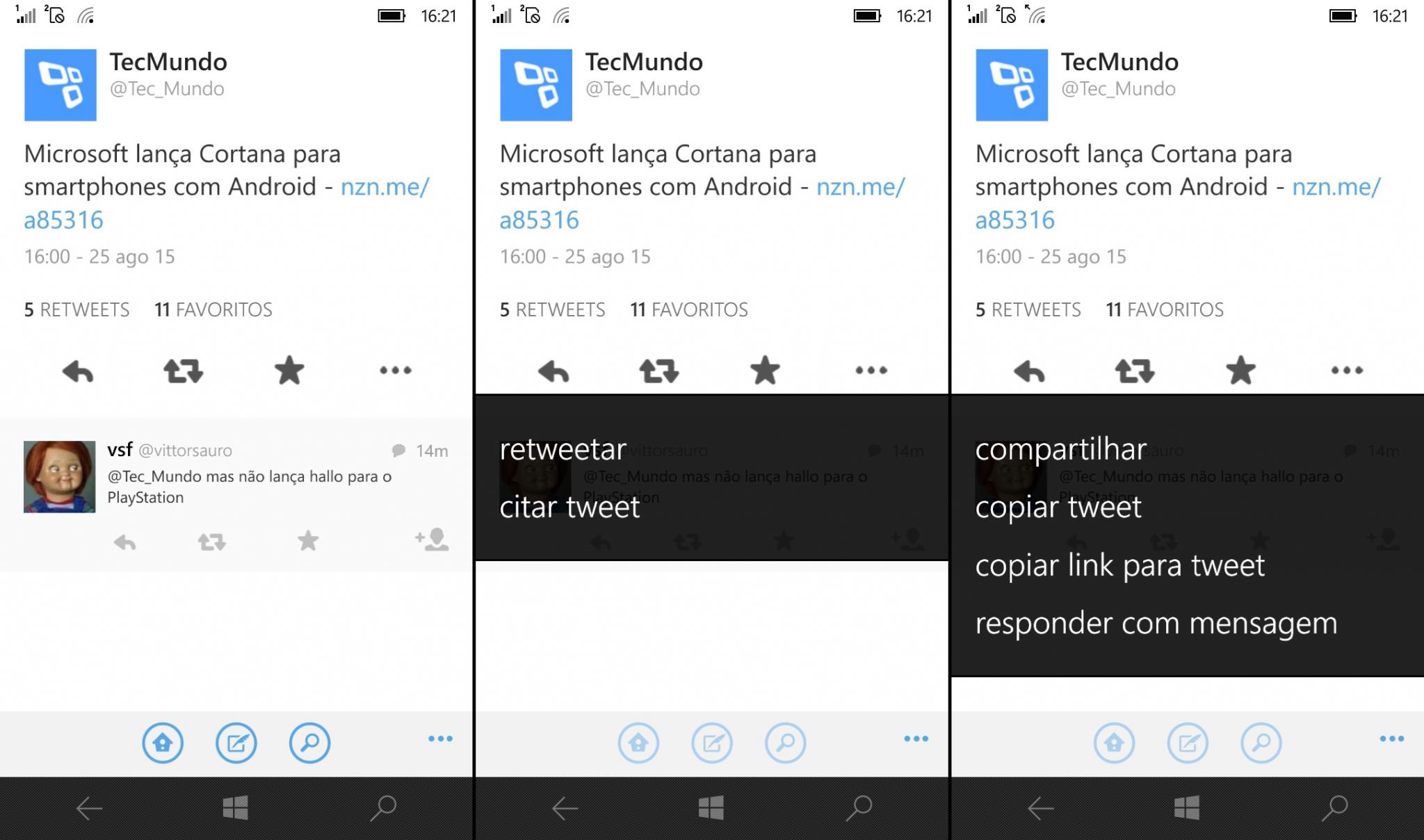This screenshot has width=1424, height=840.
Task: View 5 RETWEETS list in left screen
Action: (x=76, y=309)
